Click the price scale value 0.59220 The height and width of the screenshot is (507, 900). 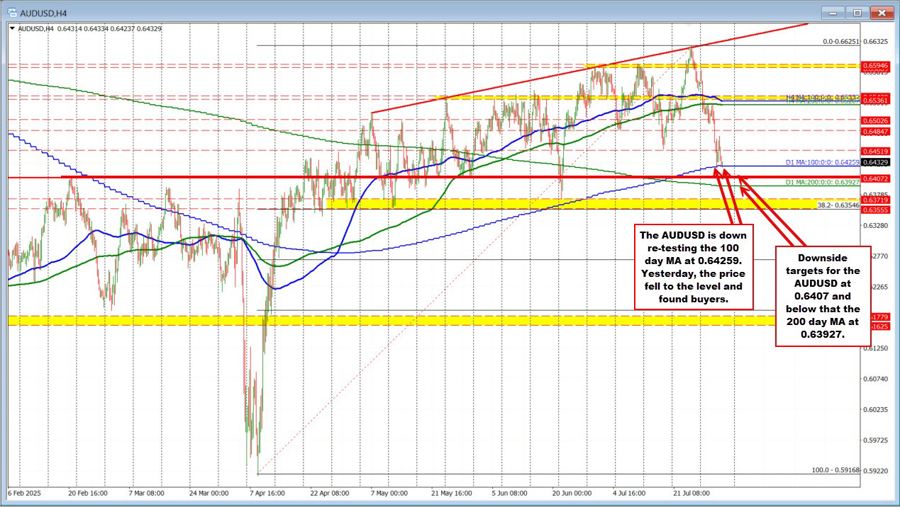878,471
